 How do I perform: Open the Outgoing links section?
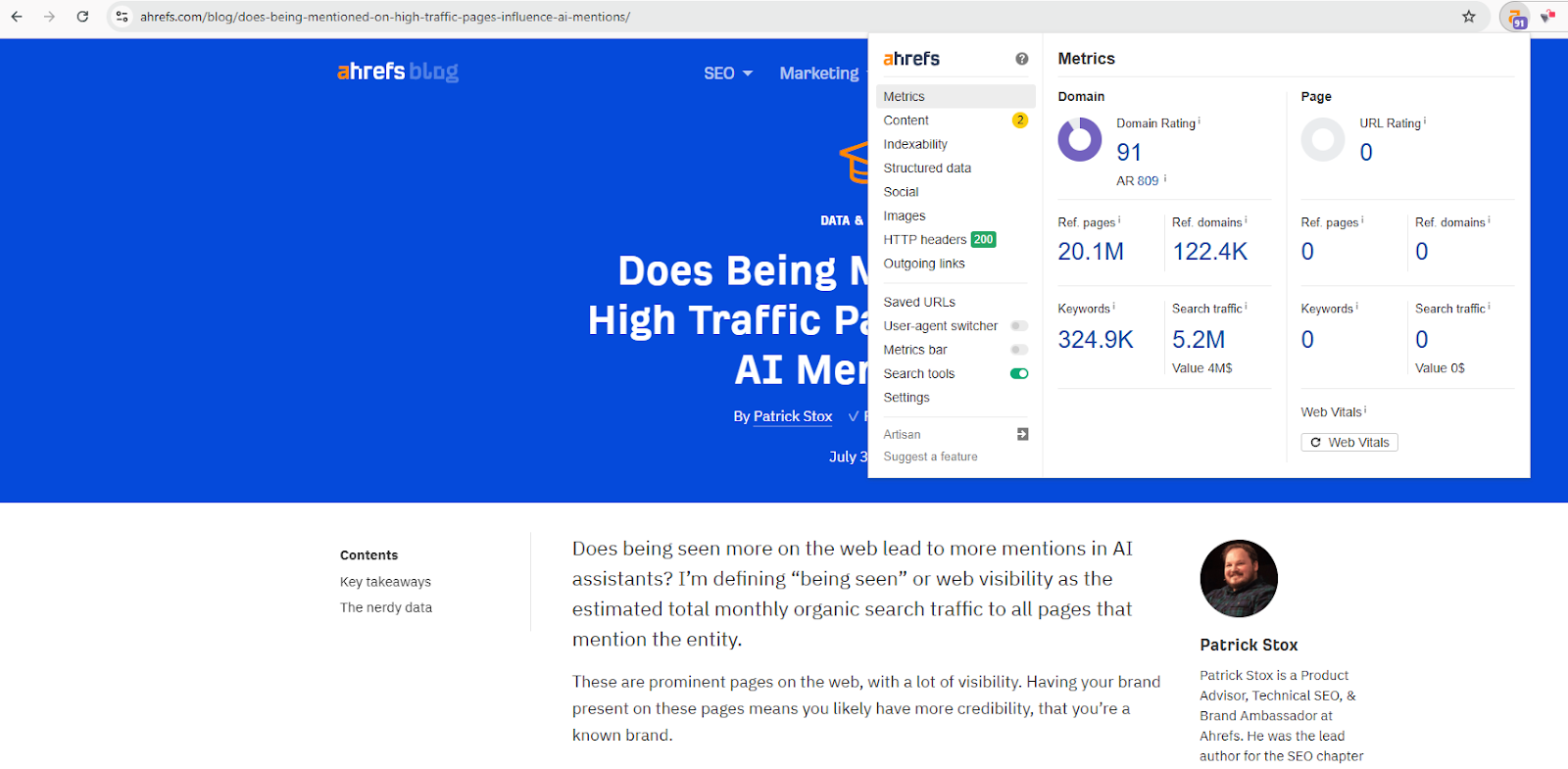click(924, 264)
